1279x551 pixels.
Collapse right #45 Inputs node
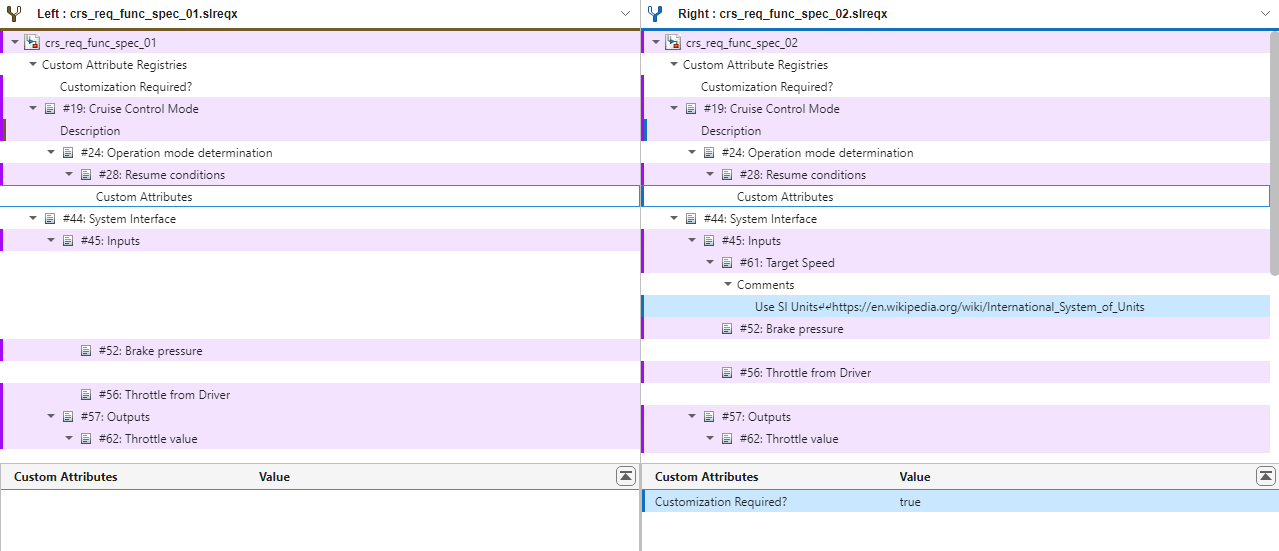(692, 241)
